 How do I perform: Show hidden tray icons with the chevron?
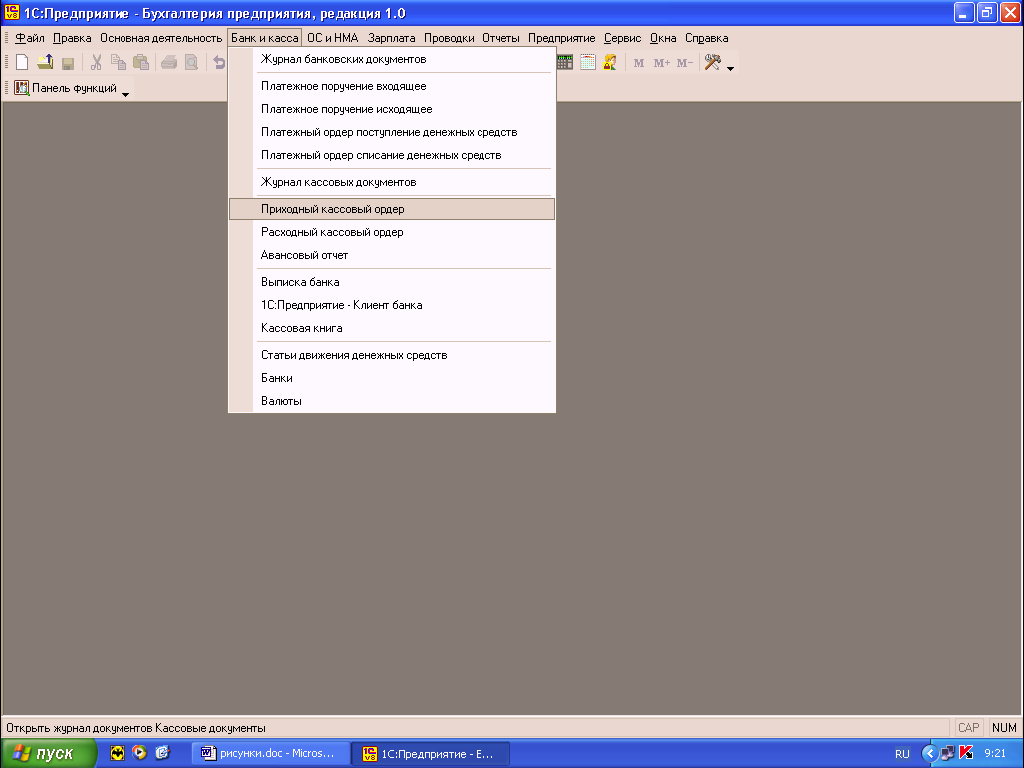pyautogui.click(x=929, y=753)
